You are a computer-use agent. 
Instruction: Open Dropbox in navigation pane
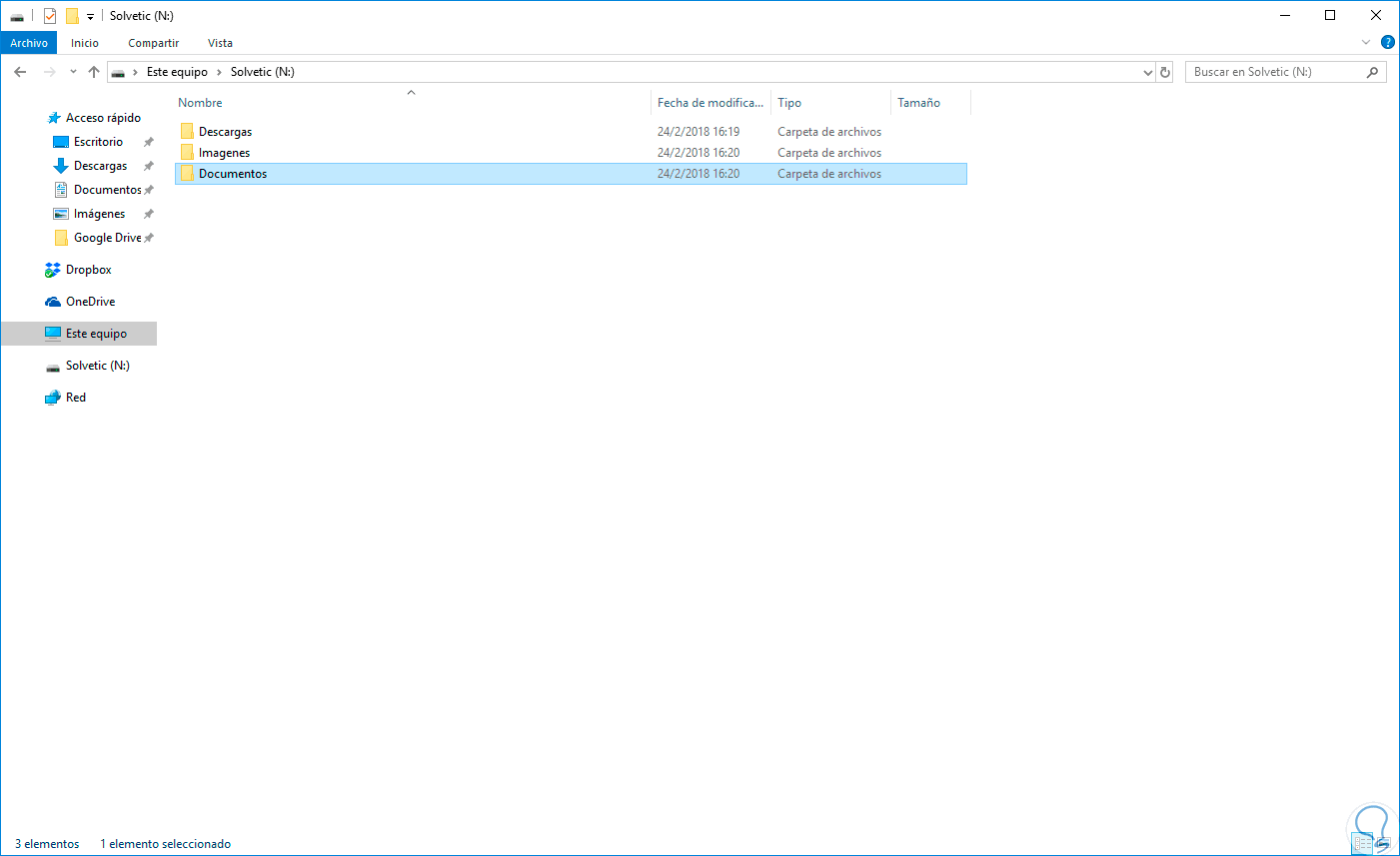(88, 270)
